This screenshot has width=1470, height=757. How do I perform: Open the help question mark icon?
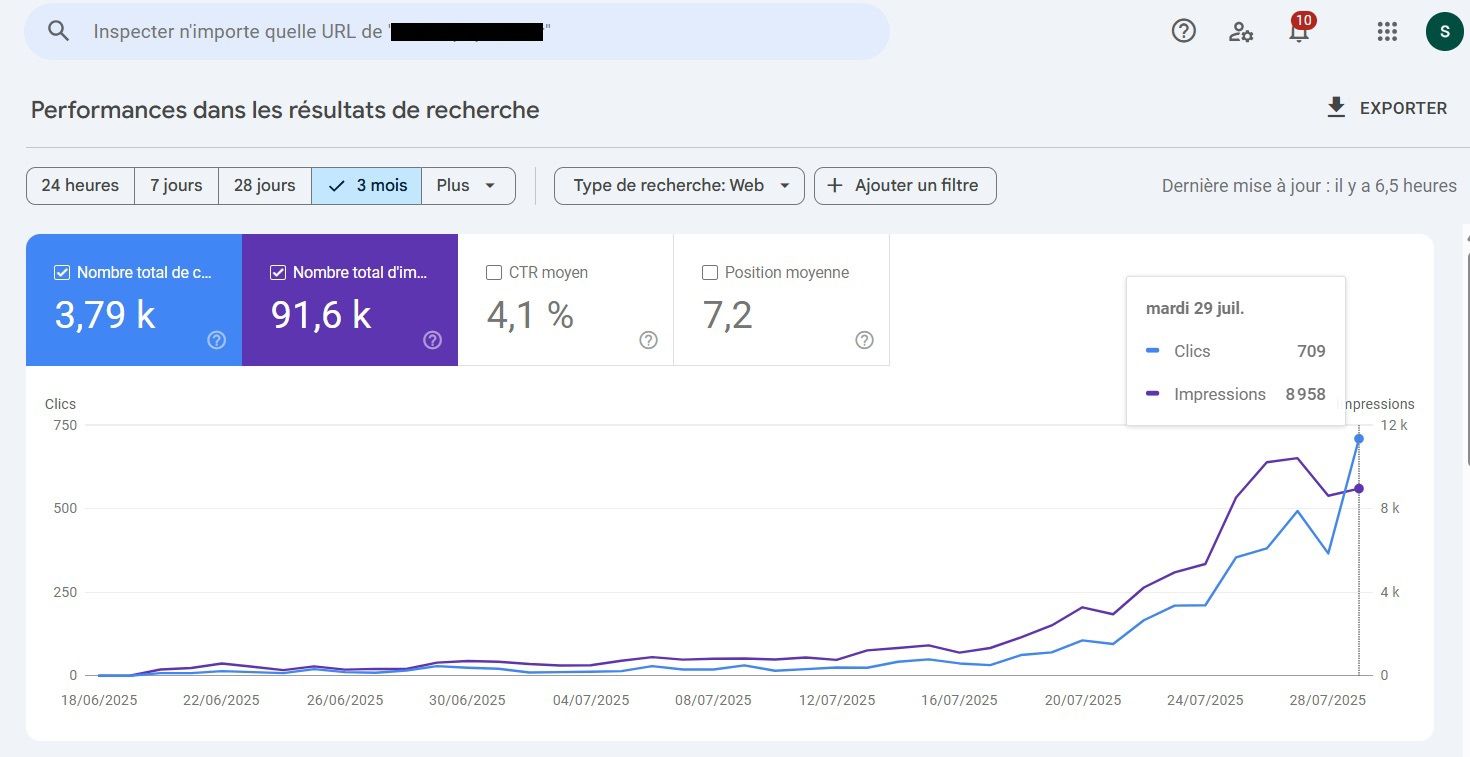click(x=1183, y=31)
